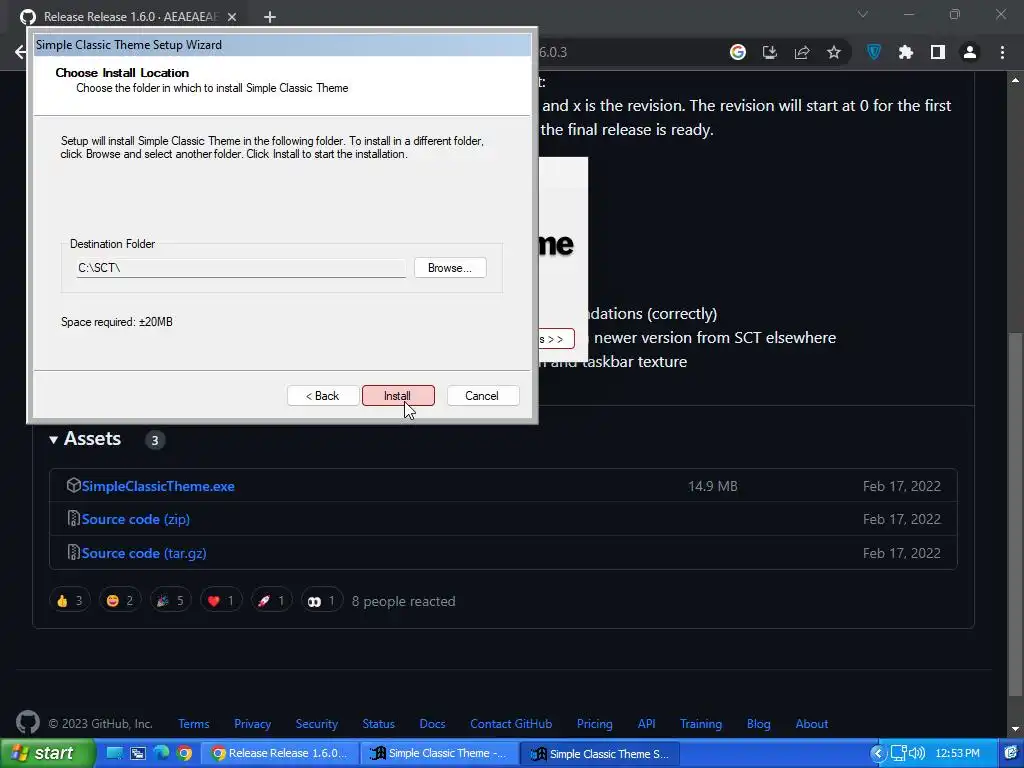Image resolution: width=1024 pixels, height=768 pixels.
Task: Click the eyes reaction
Action: pyautogui.click(x=322, y=601)
